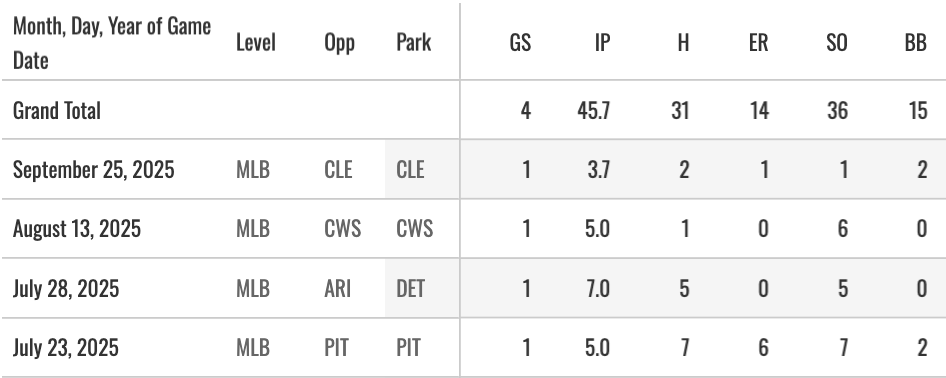Select the CWS park cell

[414, 229]
